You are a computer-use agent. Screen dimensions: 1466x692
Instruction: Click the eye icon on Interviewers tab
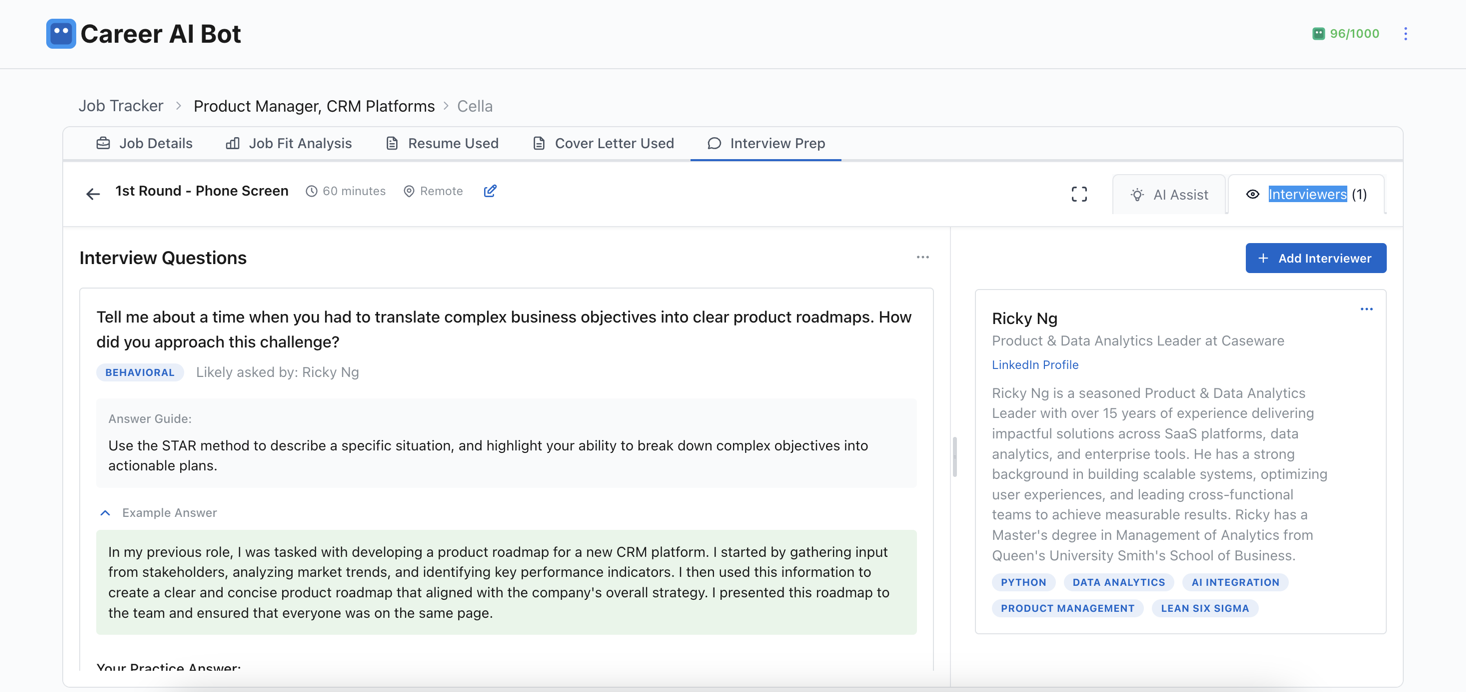tap(1252, 194)
